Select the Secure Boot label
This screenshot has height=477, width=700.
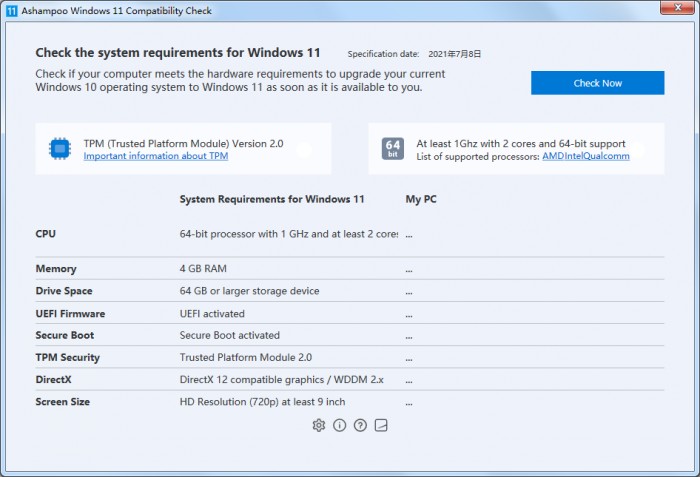[x=65, y=335]
